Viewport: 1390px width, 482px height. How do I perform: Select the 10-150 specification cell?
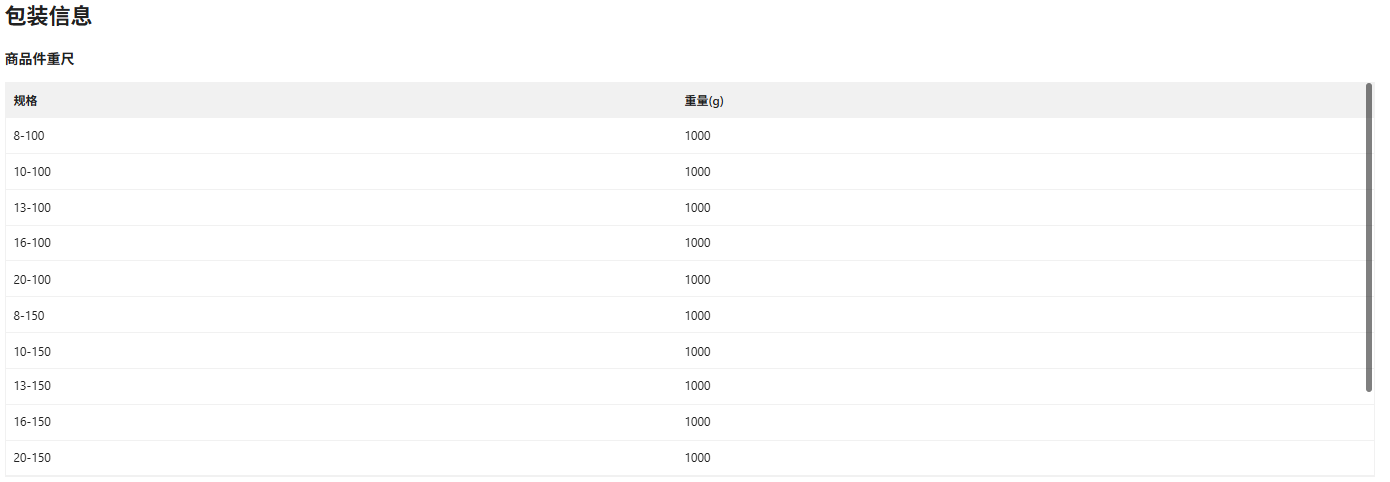[x=32, y=352]
